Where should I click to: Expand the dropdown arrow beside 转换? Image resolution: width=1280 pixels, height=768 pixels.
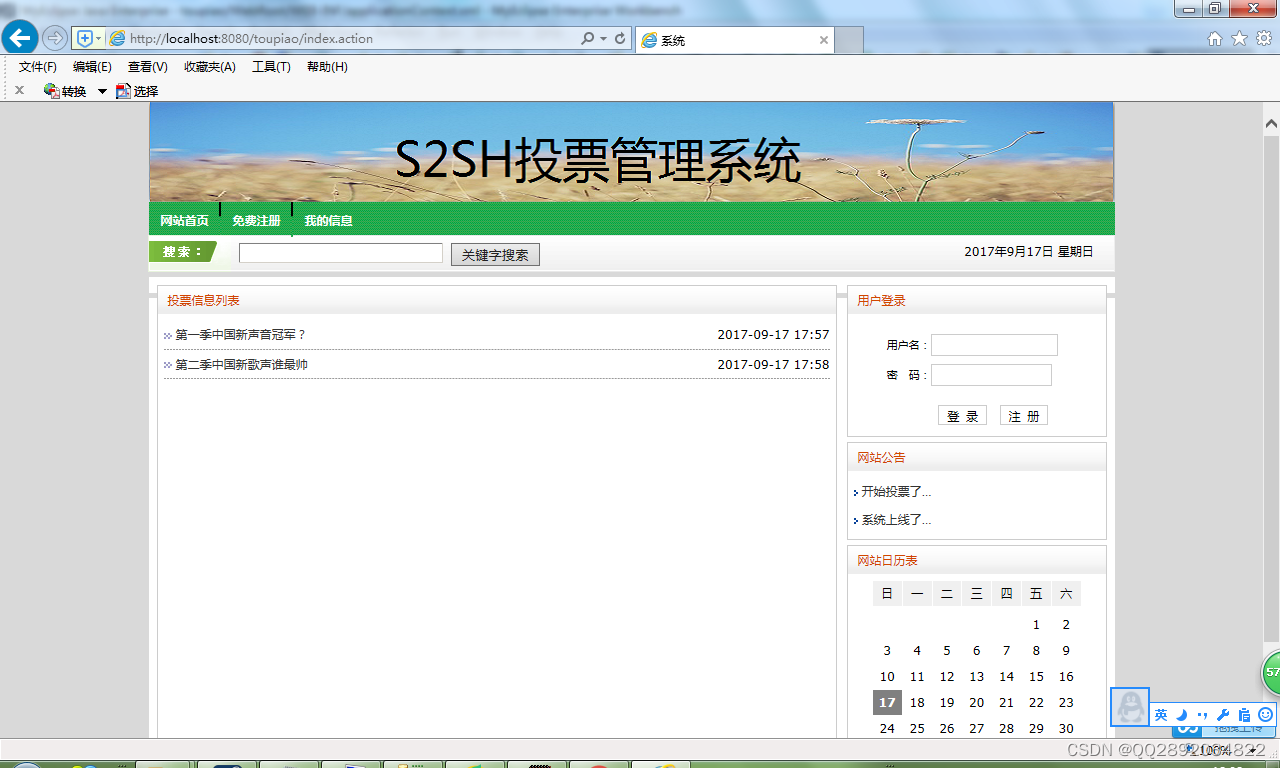pyautogui.click(x=103, y=91)
